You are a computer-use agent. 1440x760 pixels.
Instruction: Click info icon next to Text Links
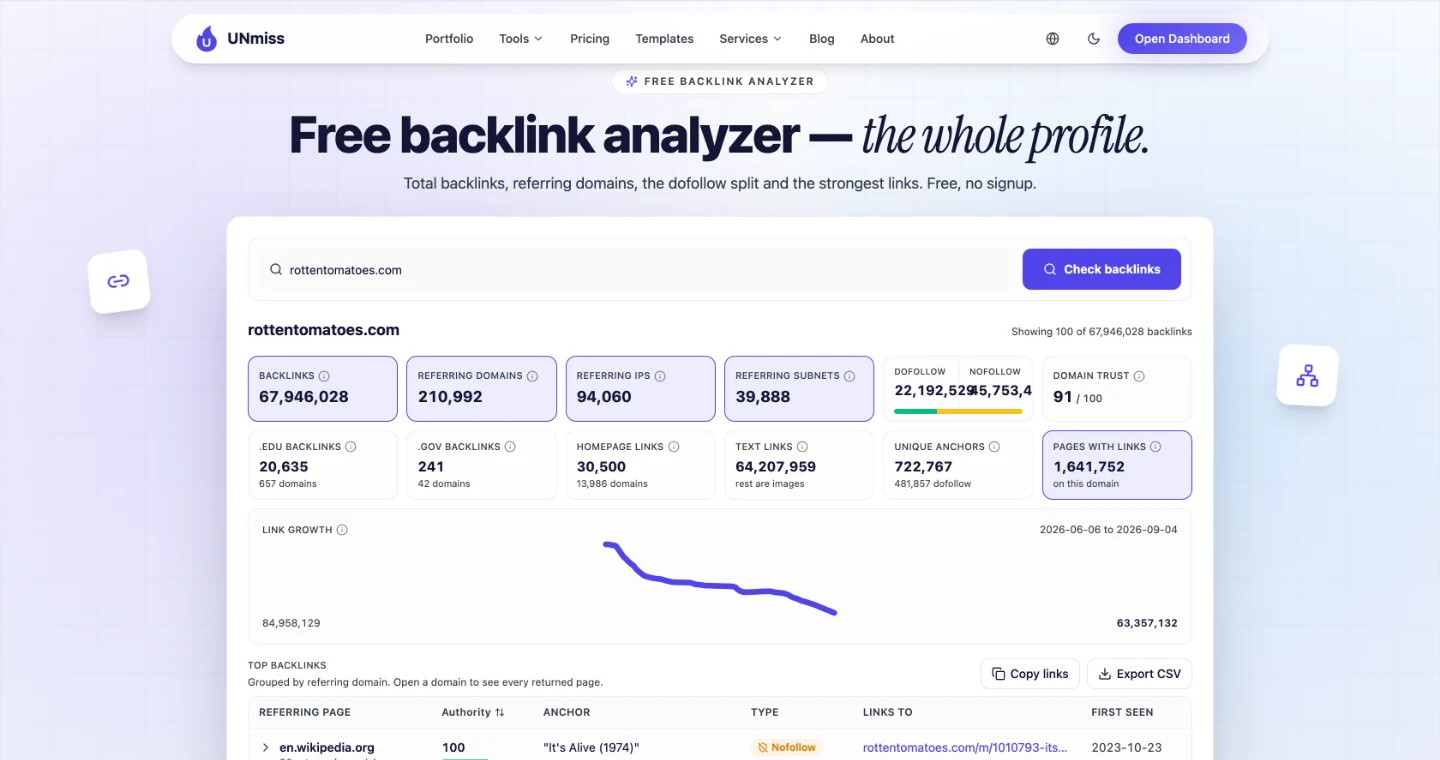tap(802, 447)
